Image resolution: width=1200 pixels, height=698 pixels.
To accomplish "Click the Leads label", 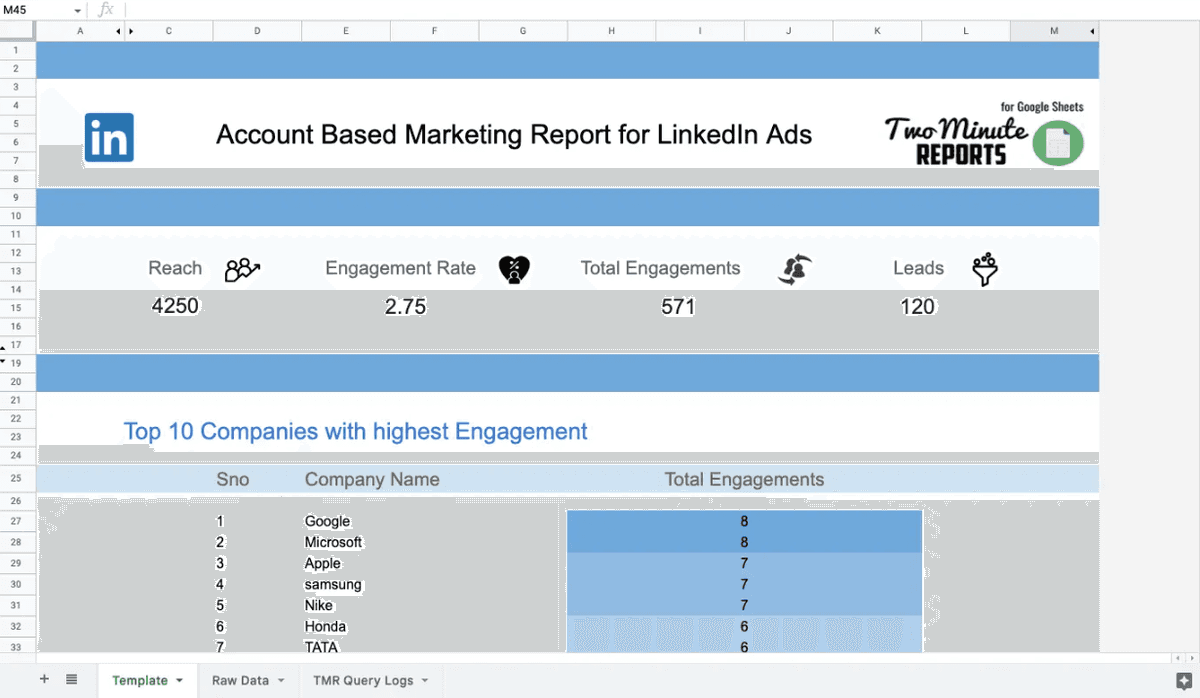I will point(918,268).
